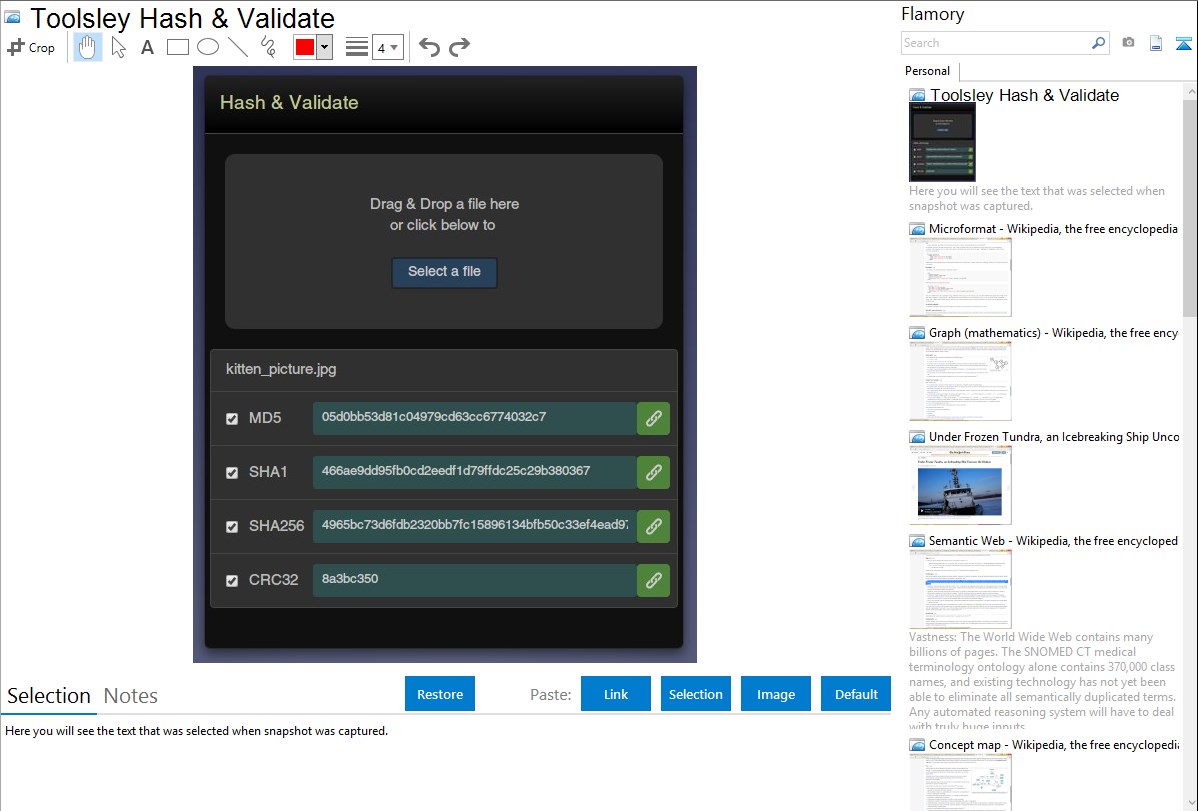Image resolution: width=1198 pixels, height=811 pixels.
Task: Pick the rectangle shape tool
Action: pyautogui.click(x=177, y=47)
